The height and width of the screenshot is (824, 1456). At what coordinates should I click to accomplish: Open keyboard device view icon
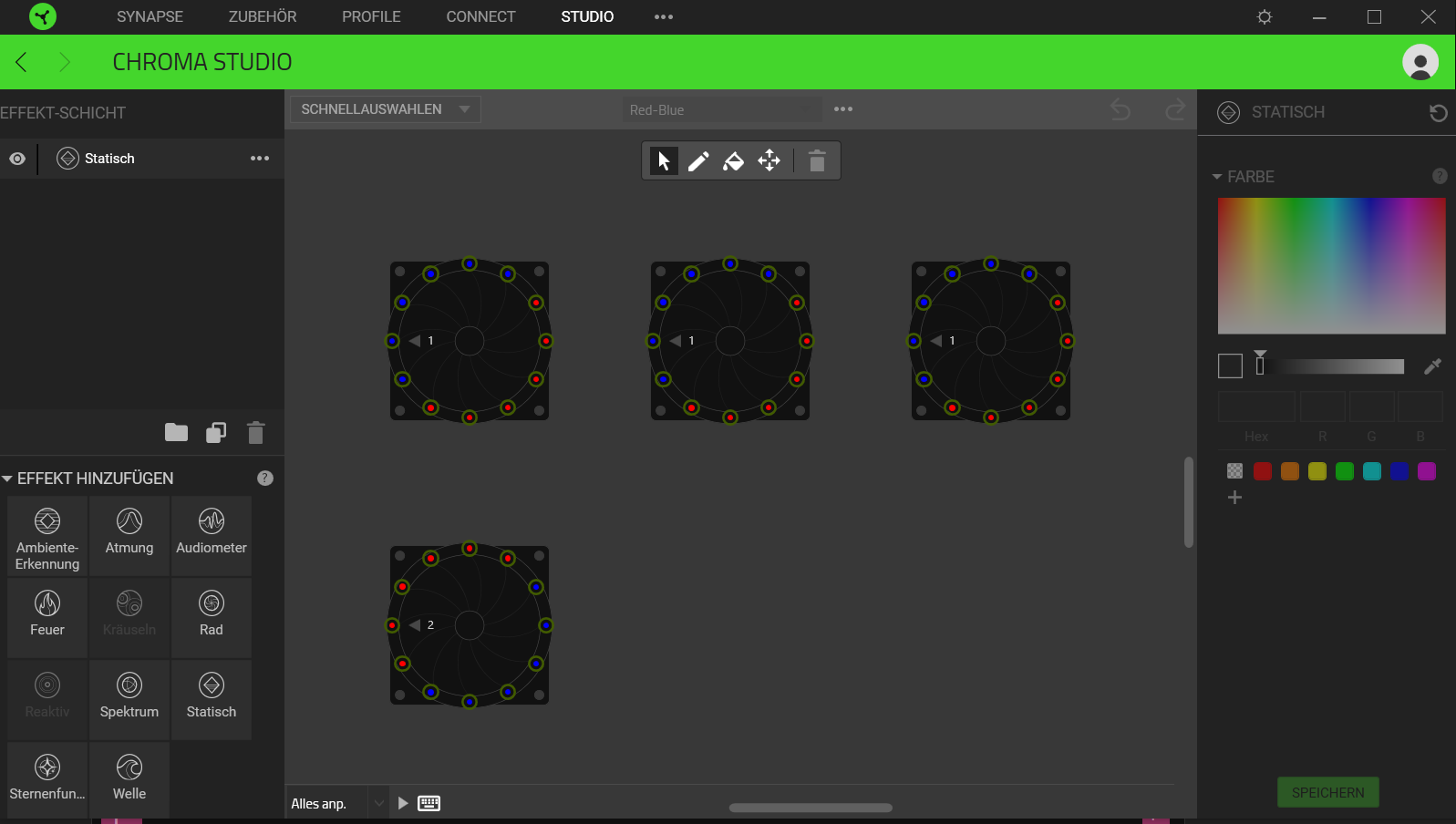[x=429, y=803]
